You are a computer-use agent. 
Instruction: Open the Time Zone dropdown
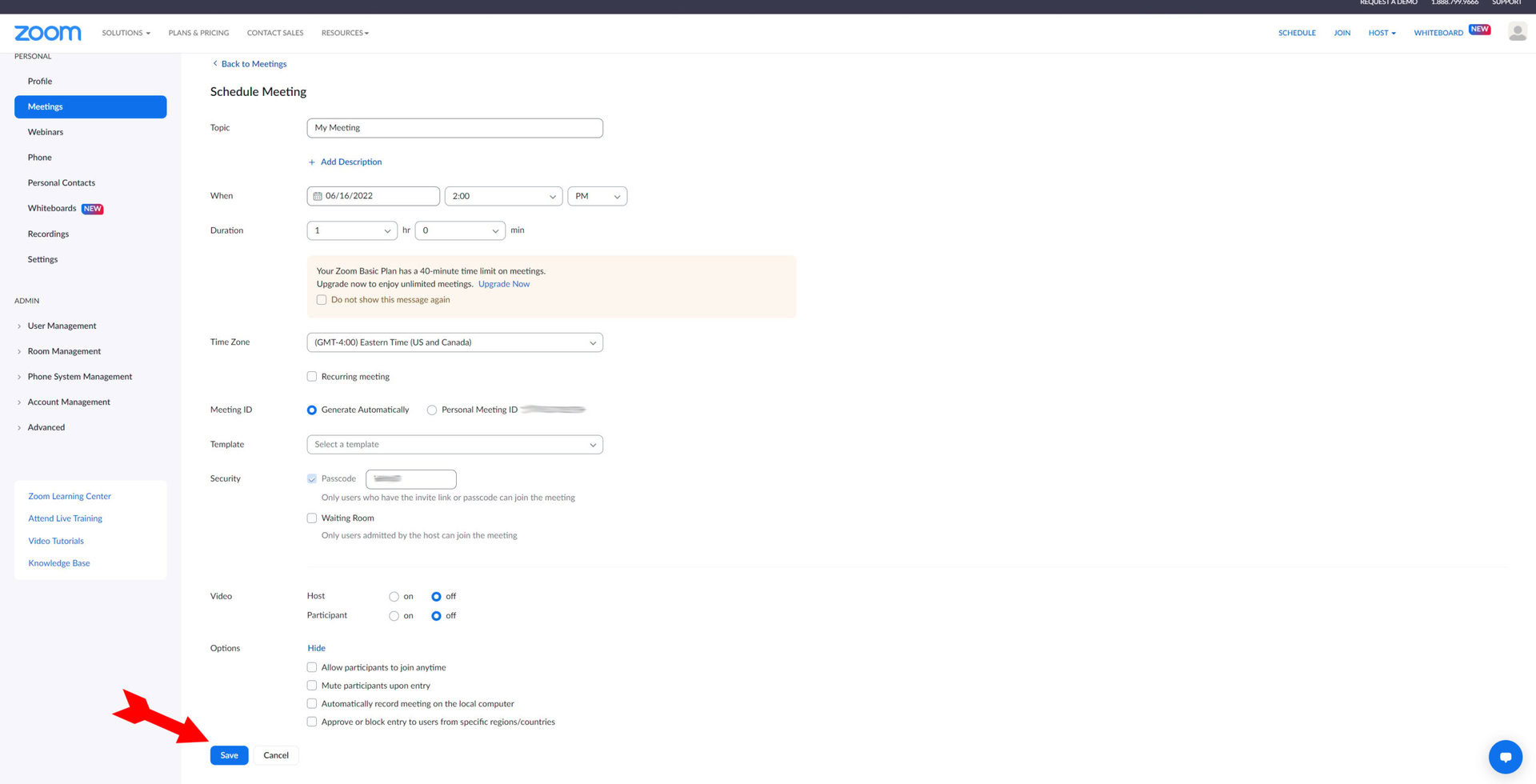tap(454, 342)
